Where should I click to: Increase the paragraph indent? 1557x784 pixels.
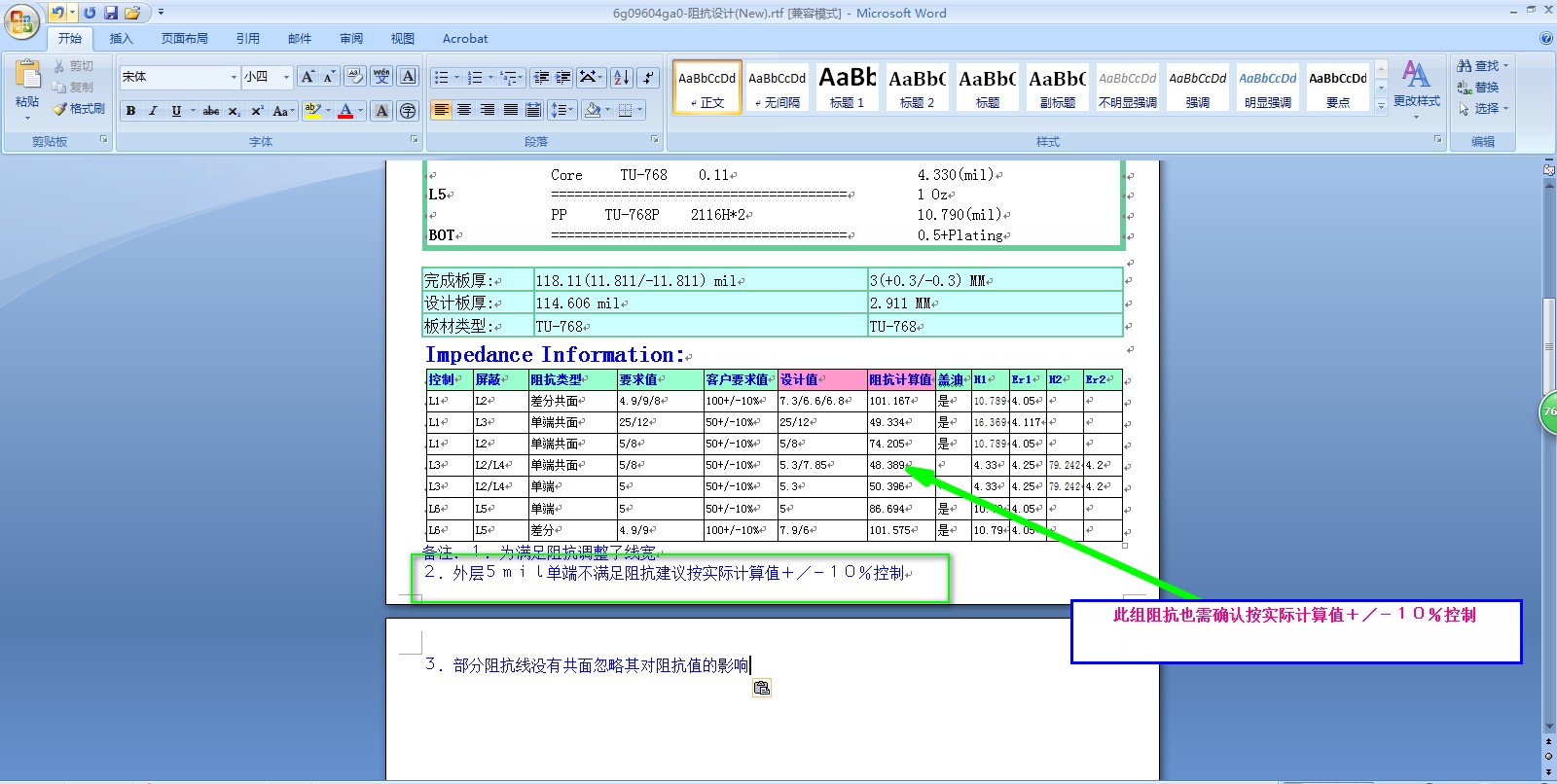(563, 78)
